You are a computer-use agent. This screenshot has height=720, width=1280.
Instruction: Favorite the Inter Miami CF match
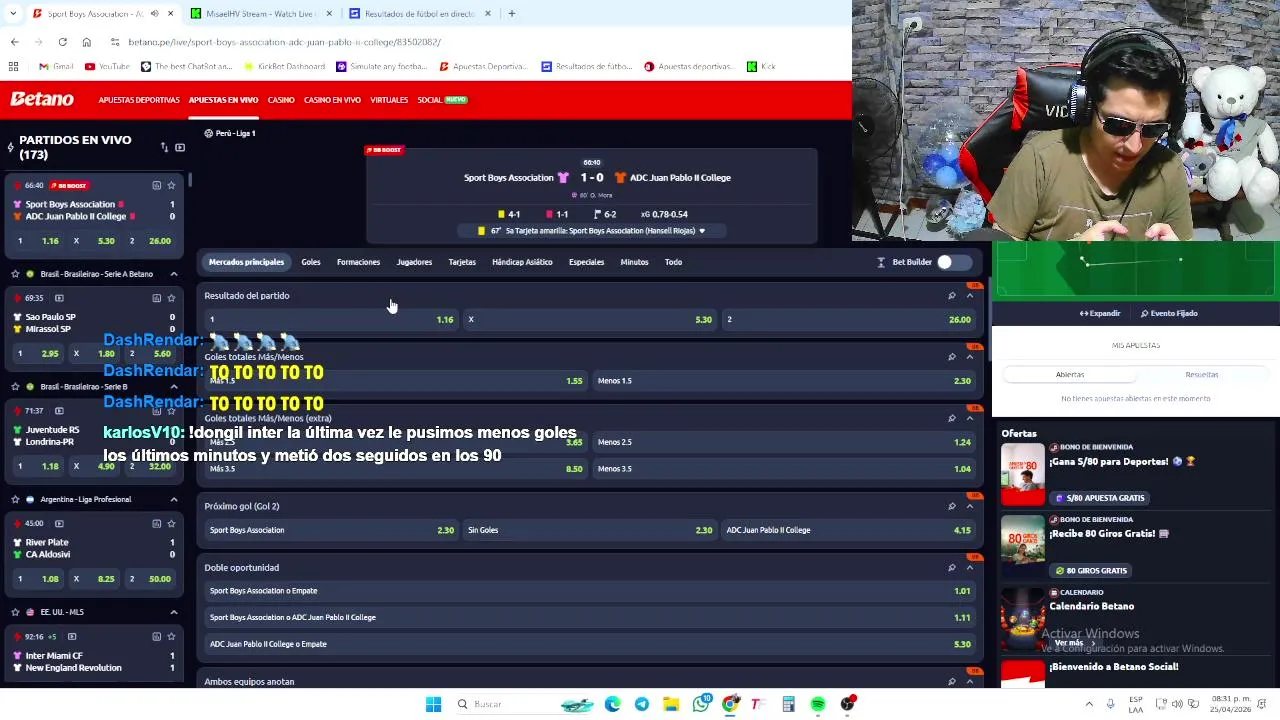pyautogui.click(x=171, y=636)
